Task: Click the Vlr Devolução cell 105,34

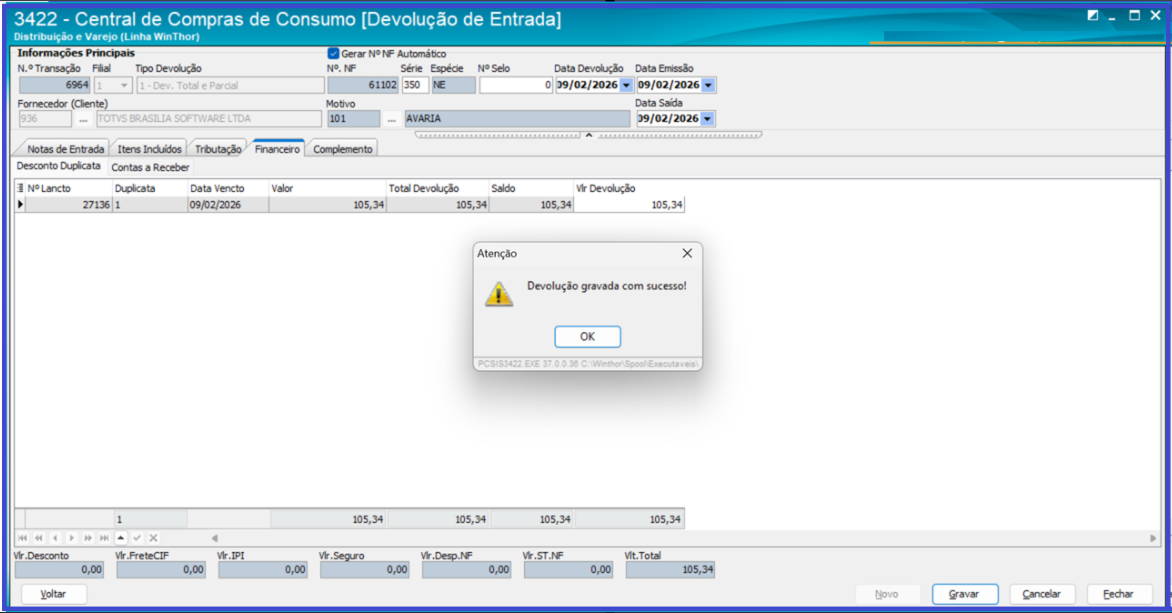Action: (x=629, y=205)
